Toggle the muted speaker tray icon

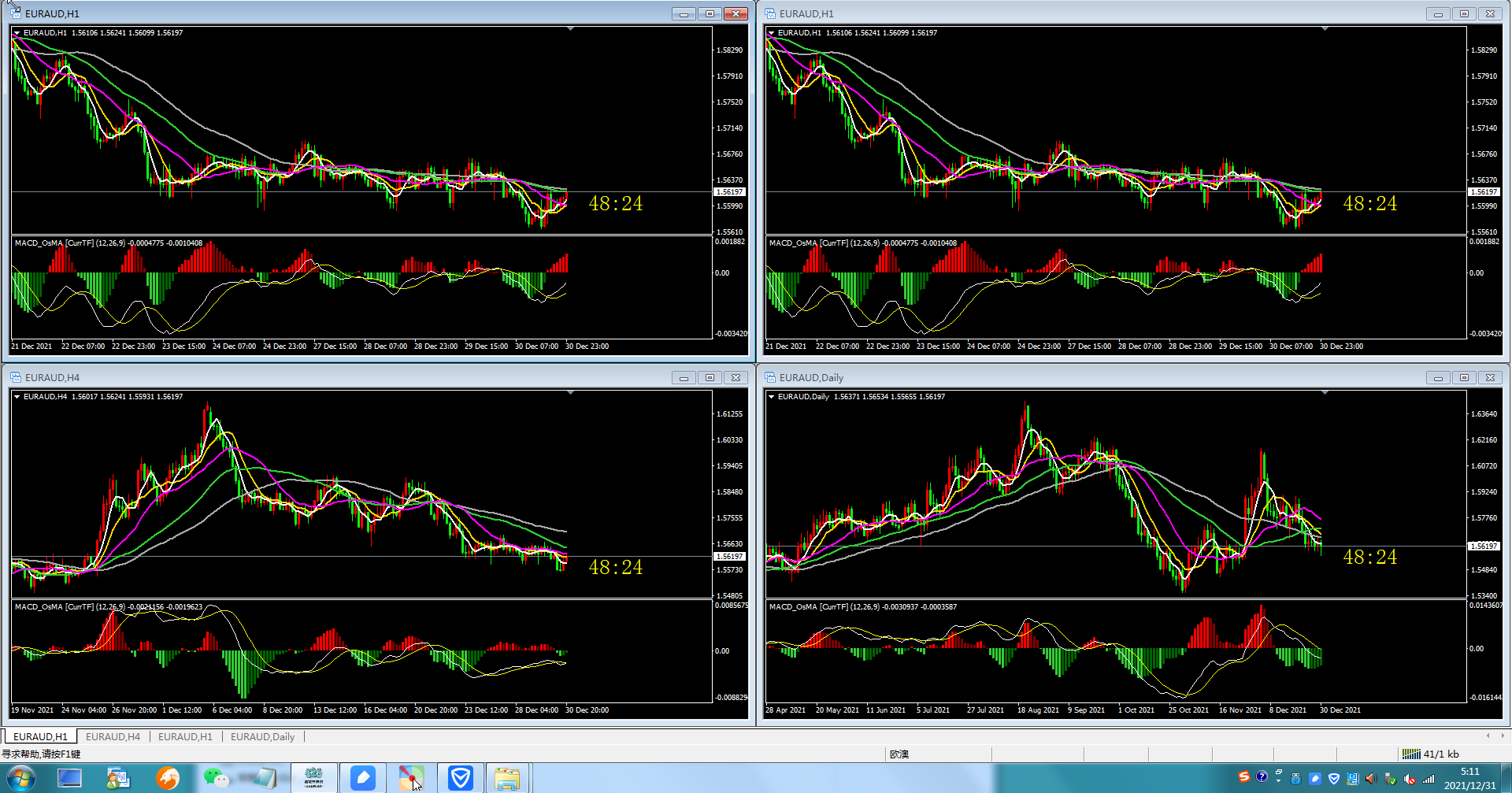tap(1409, 779)
